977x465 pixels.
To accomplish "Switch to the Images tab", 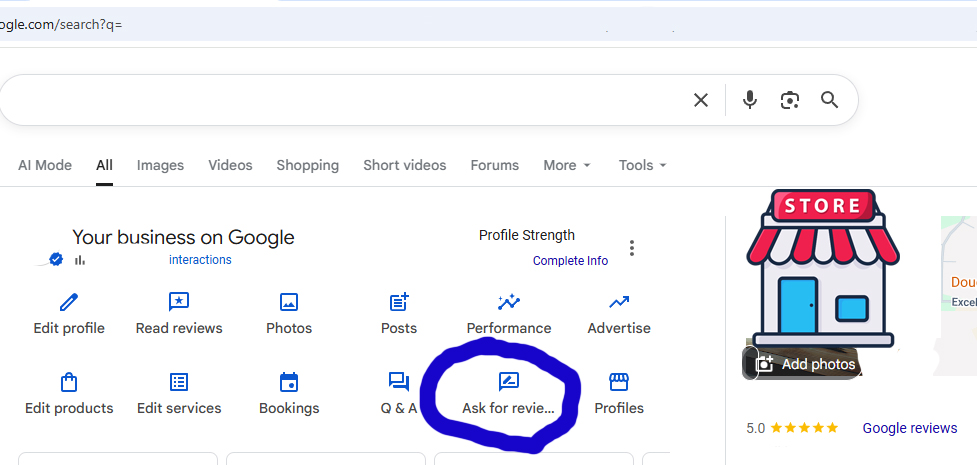I will [x=160, y=165].
